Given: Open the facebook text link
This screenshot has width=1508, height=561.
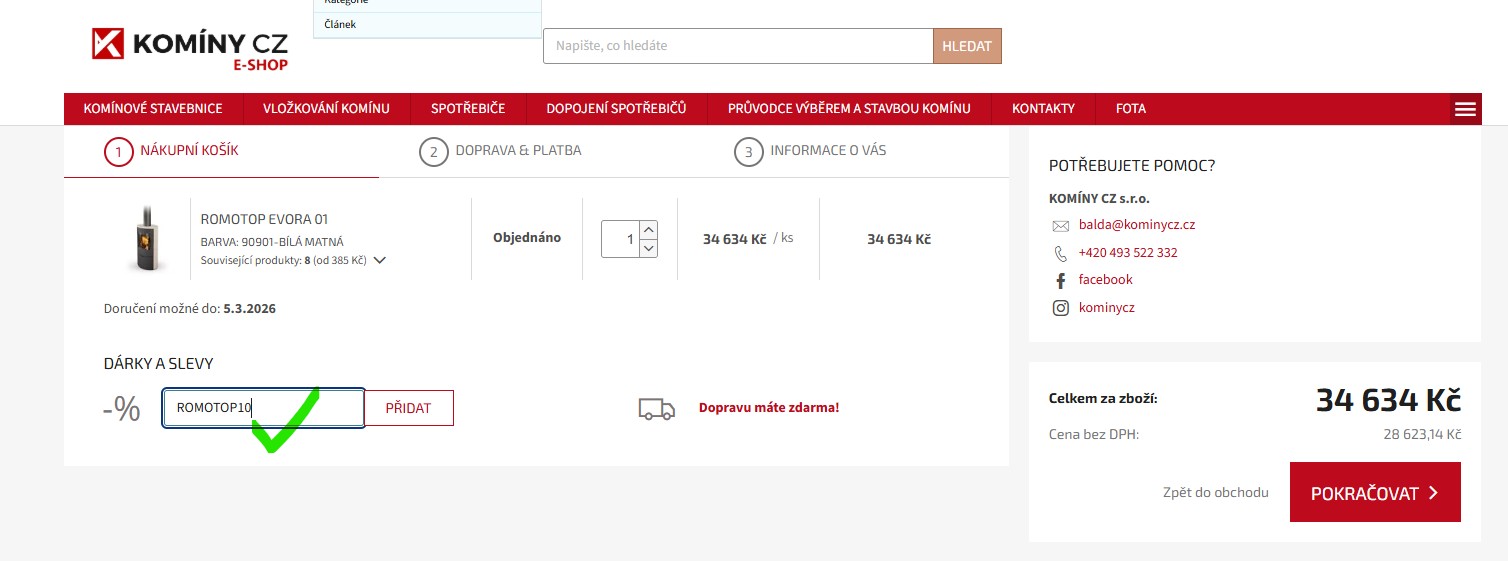Looking at the screenshot, I should (1106, 280).
